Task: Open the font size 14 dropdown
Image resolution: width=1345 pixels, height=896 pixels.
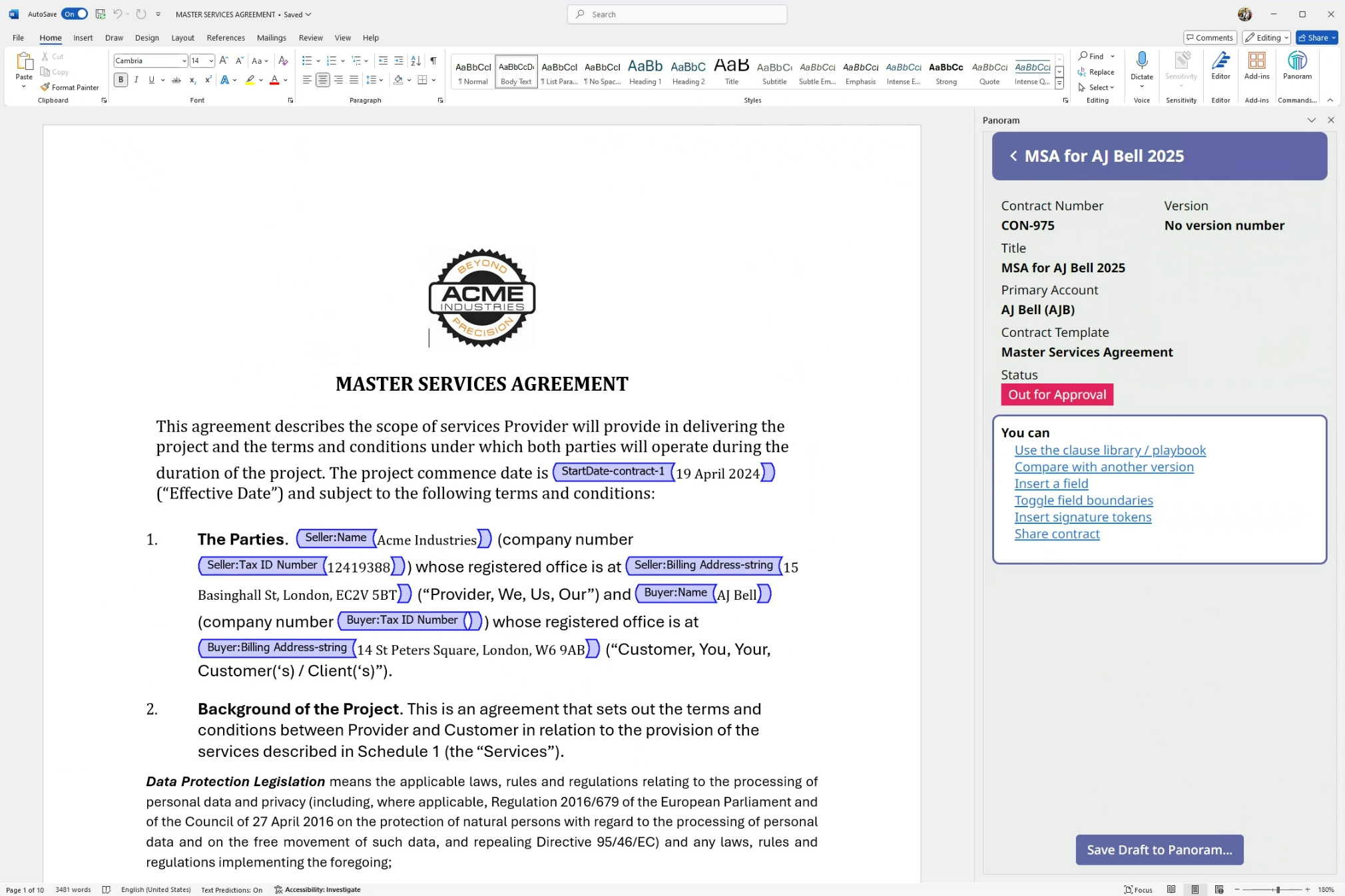Action: 211,61
